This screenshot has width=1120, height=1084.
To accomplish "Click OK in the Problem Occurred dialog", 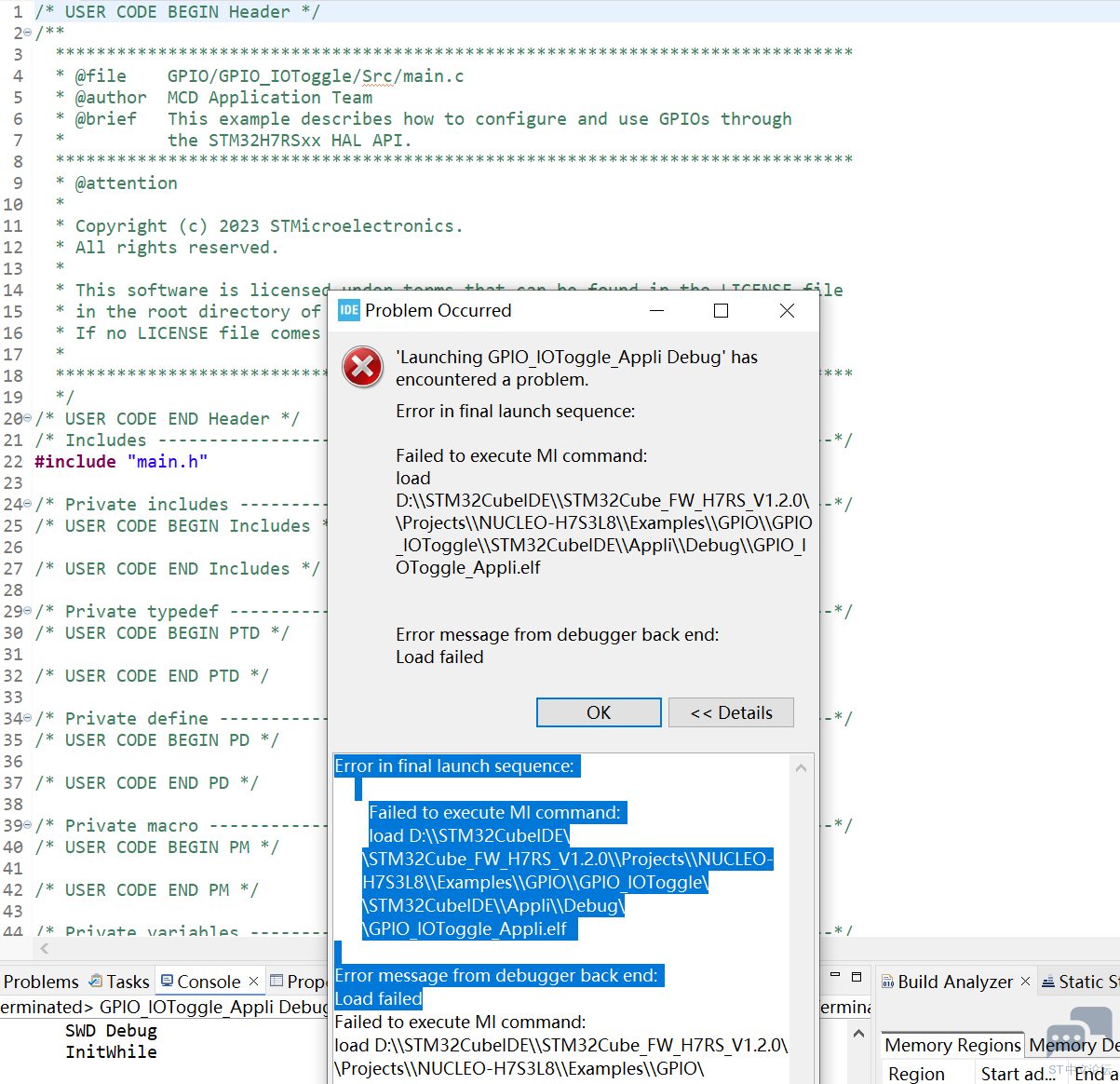I will (x=599, y=712).
